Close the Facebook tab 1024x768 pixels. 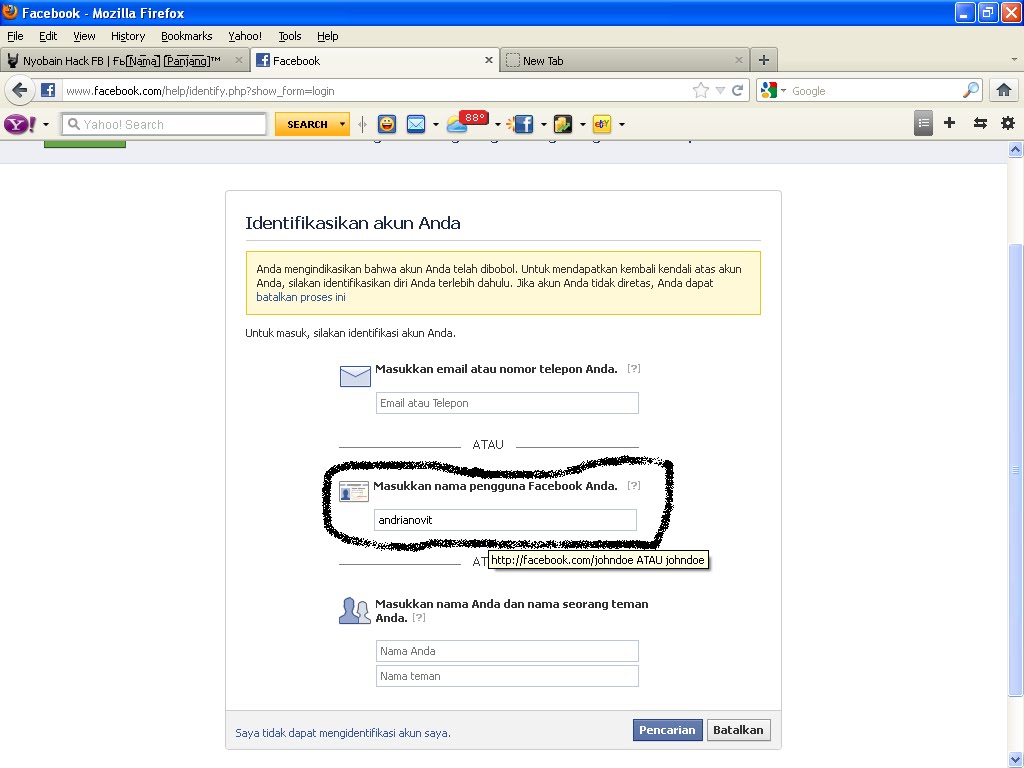pos(488,60)
